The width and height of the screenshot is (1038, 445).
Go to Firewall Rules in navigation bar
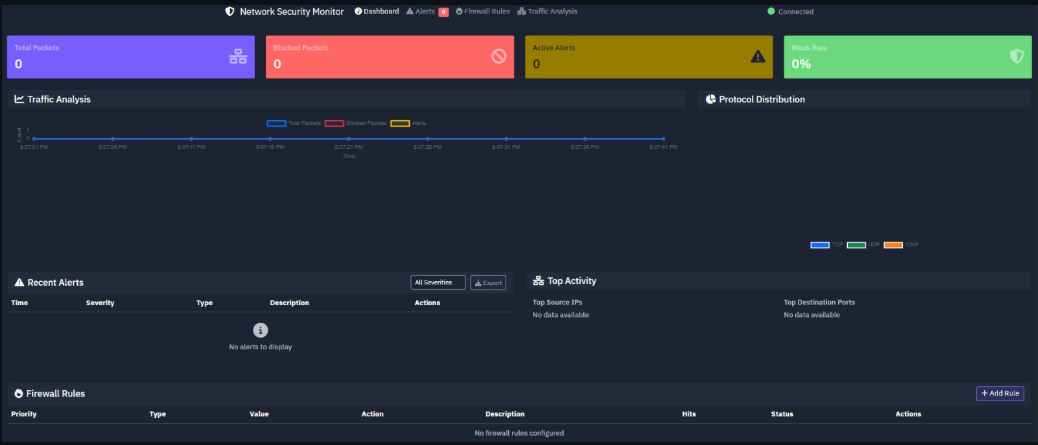point(483,11)
